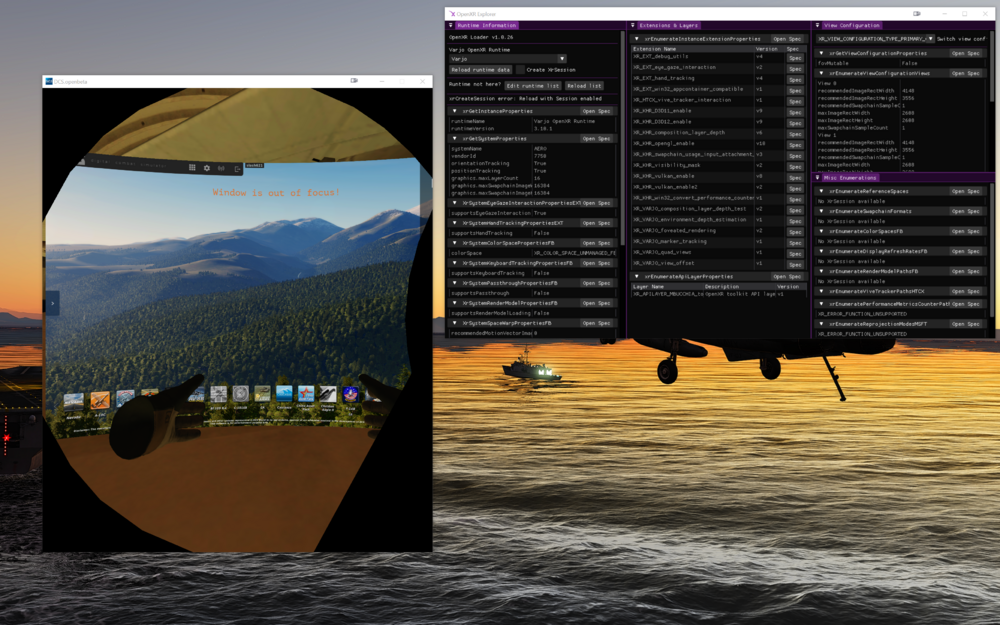1000x625 pixels.
Task: Click Spec button for XR_EXT_hand_tracking
Action: coord(795,80)
